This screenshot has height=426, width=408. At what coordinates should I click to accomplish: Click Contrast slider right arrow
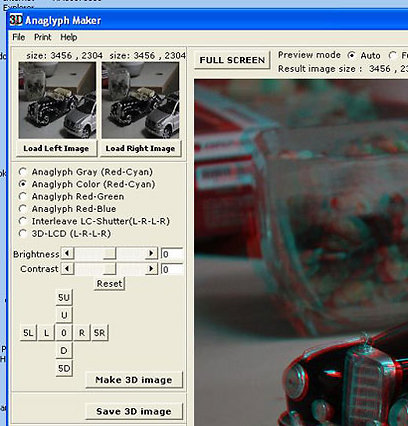151,268
